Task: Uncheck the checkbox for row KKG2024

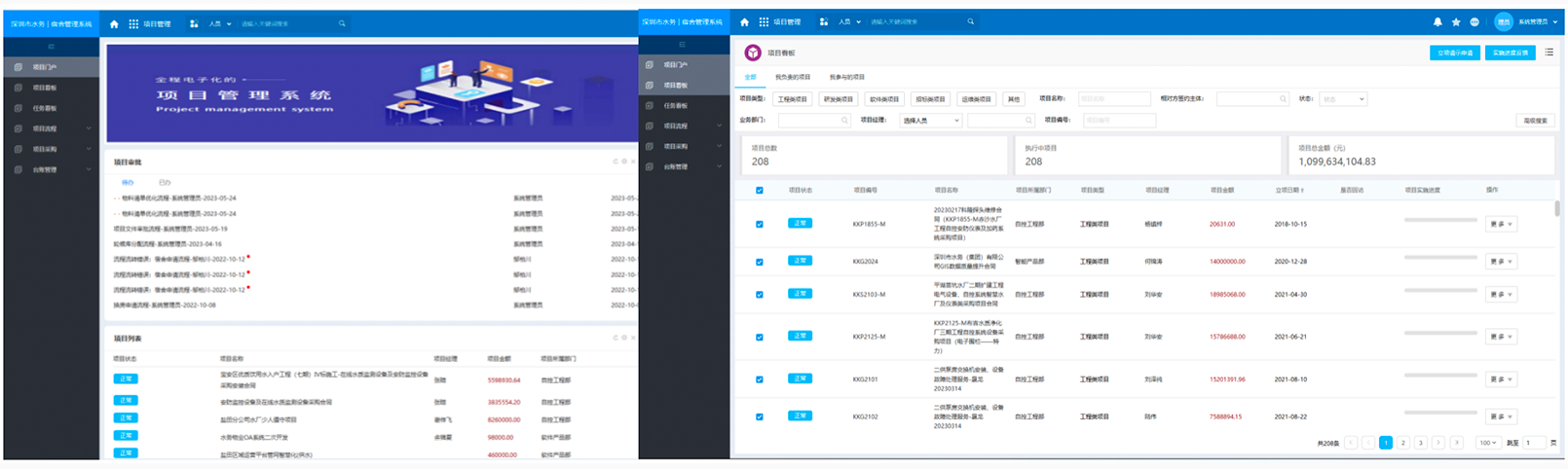Action: pos(760,262)
